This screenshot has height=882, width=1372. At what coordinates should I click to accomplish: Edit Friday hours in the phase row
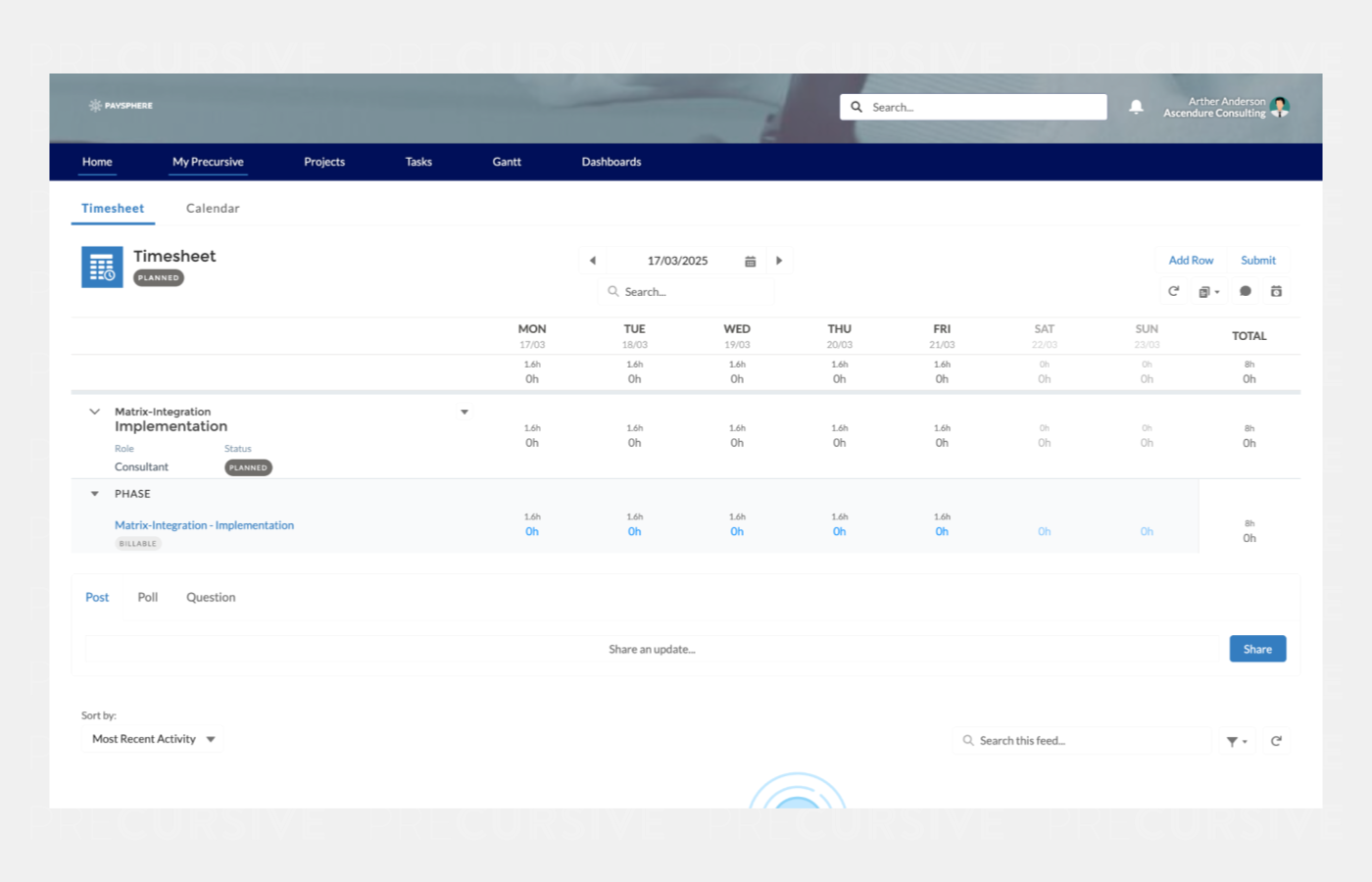942,531
